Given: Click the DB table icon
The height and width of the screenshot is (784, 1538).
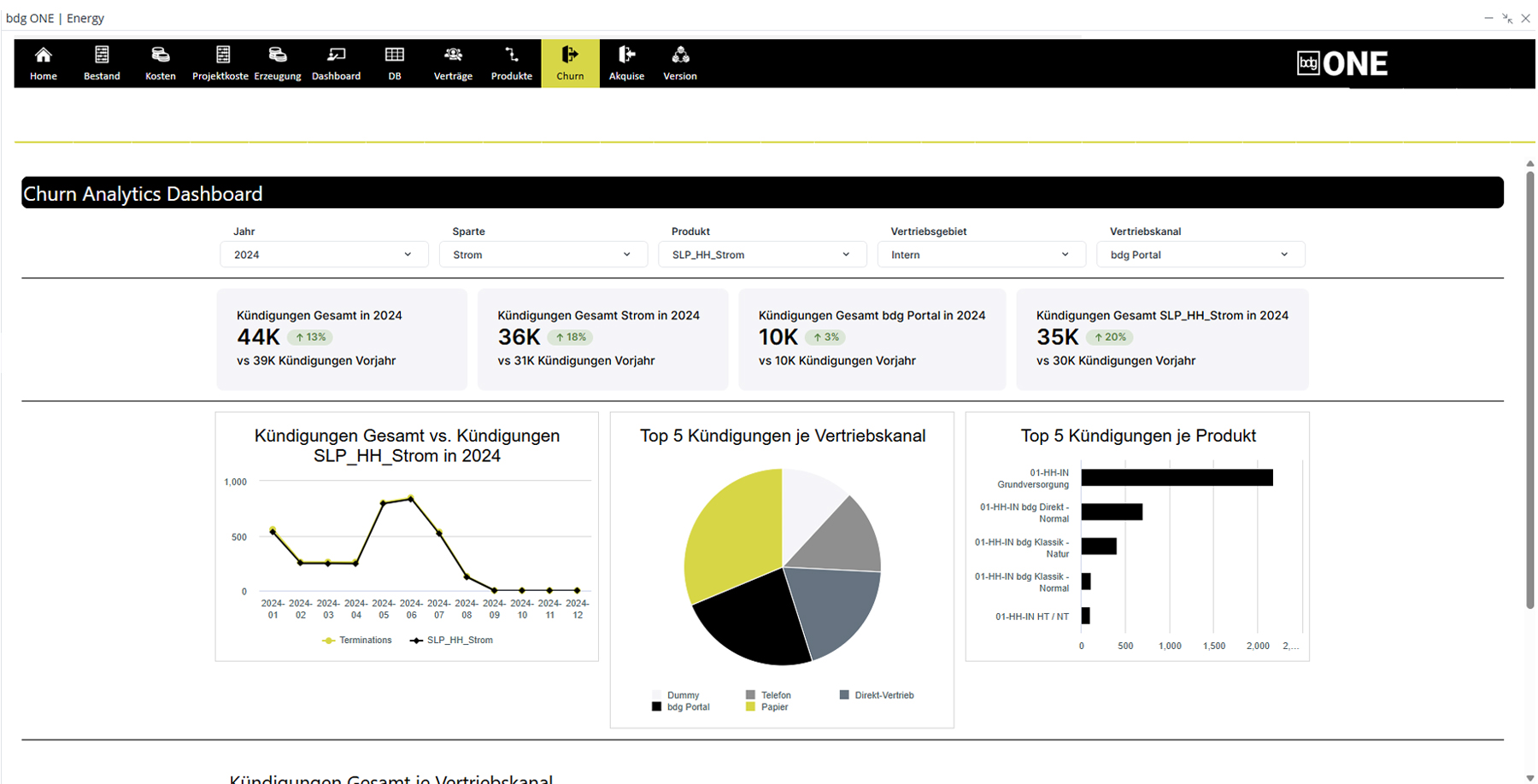Looking at the screenshot, I should tap(394, 56).
